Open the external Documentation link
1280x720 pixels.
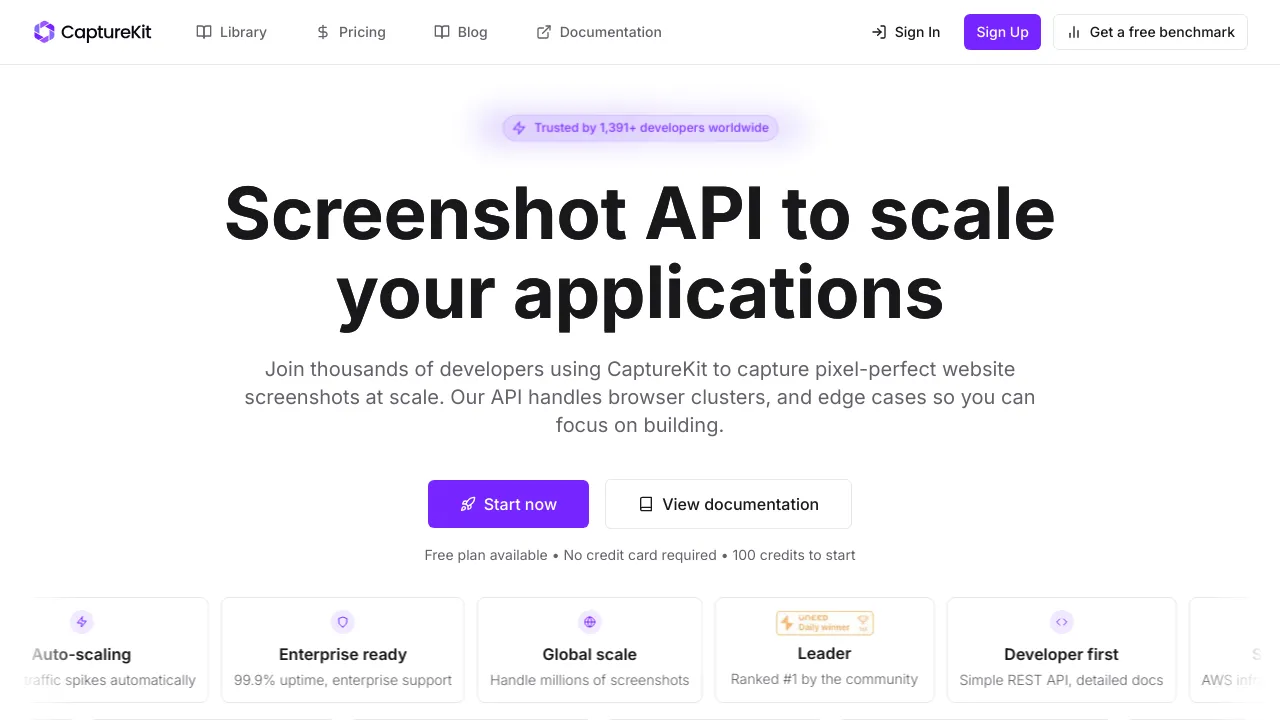pos(599,32)
